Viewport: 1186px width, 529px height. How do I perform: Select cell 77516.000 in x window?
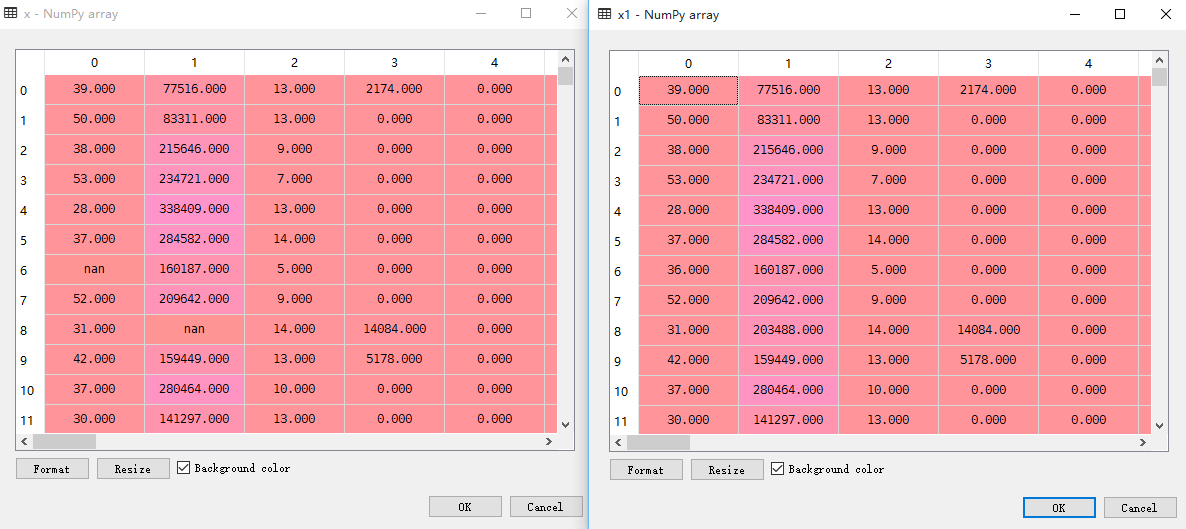click(x=194, y=89)
